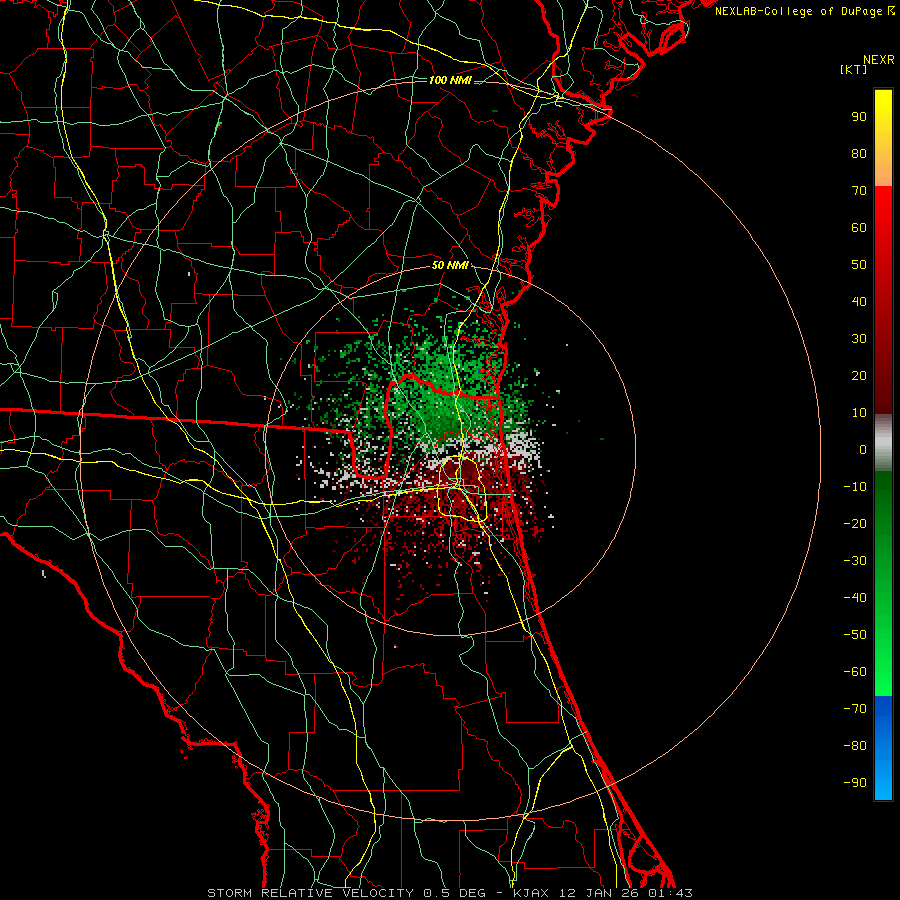Pick the gray zero-velocity segment of color bar
Screen dimensions: 900x900
(x=883, y=443)
